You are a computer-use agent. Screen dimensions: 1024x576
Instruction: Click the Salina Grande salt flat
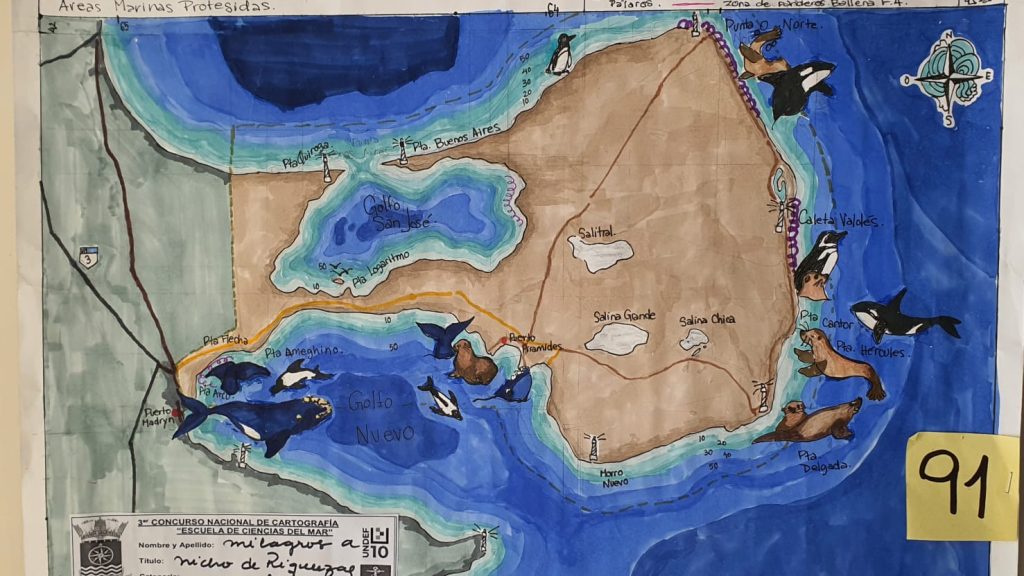click(616, 338)
